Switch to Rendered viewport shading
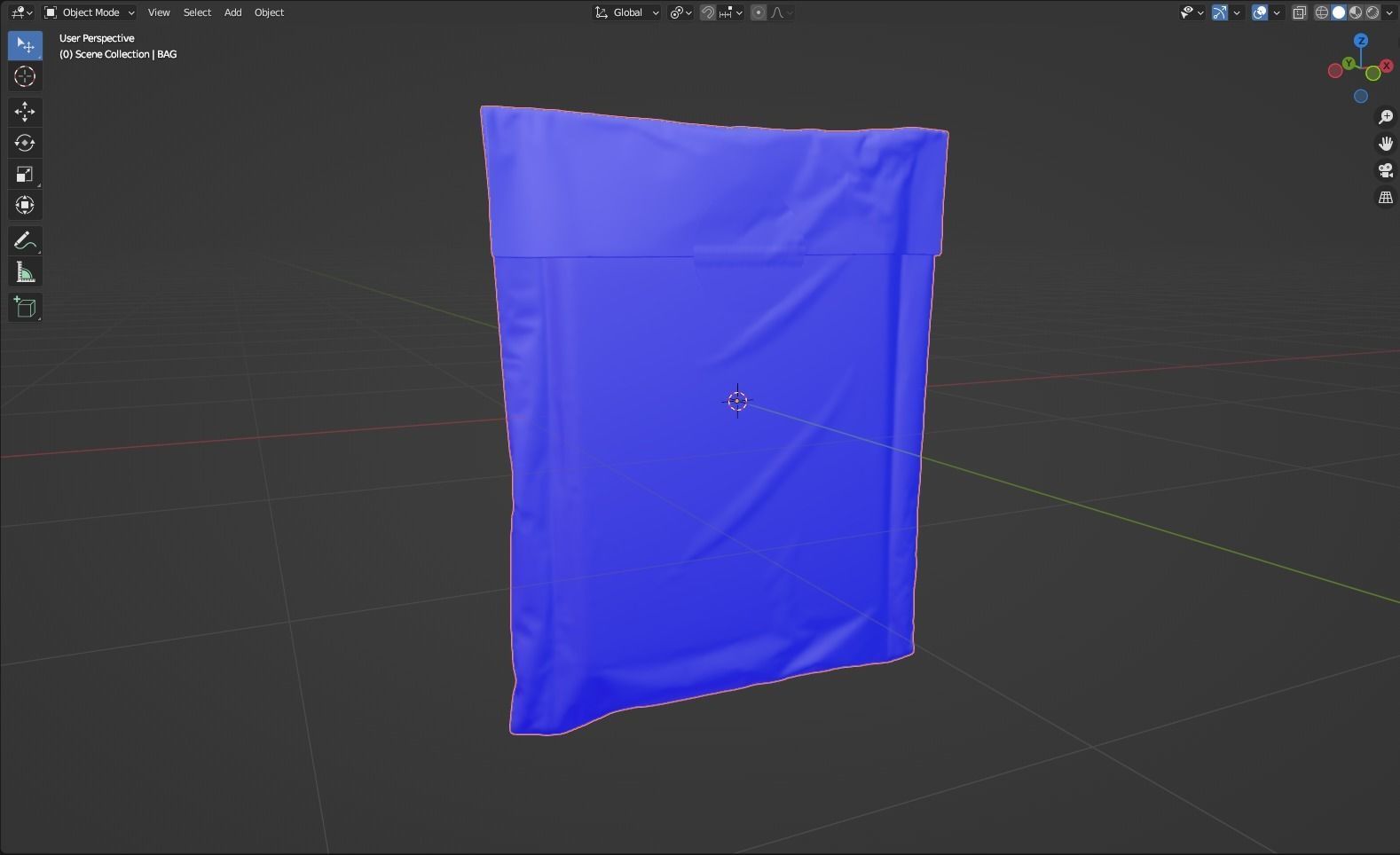The height and width of the screenshot is (855, 1400). coord(1372,12)
